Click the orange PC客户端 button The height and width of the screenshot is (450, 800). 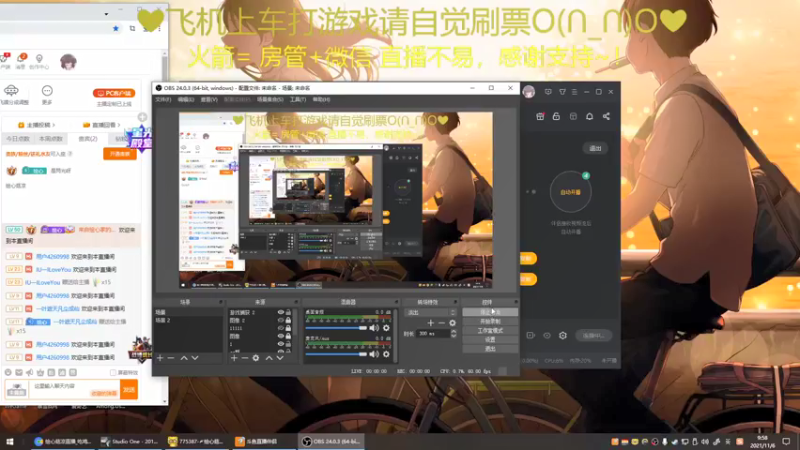click(114, 93)
